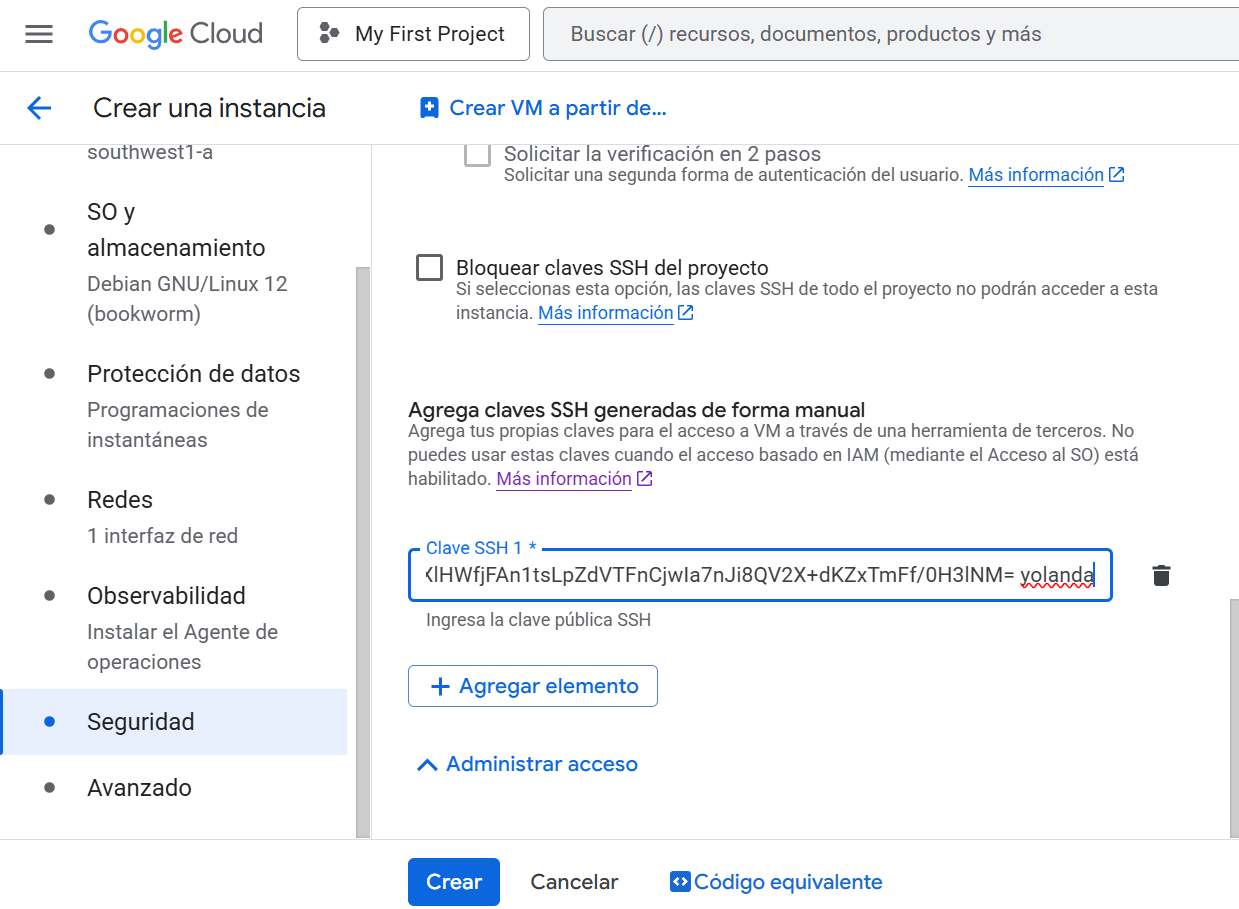Viewport: 1239px width, 909px height.
Task: Switch to the Avanzado section
Action: 139,788
